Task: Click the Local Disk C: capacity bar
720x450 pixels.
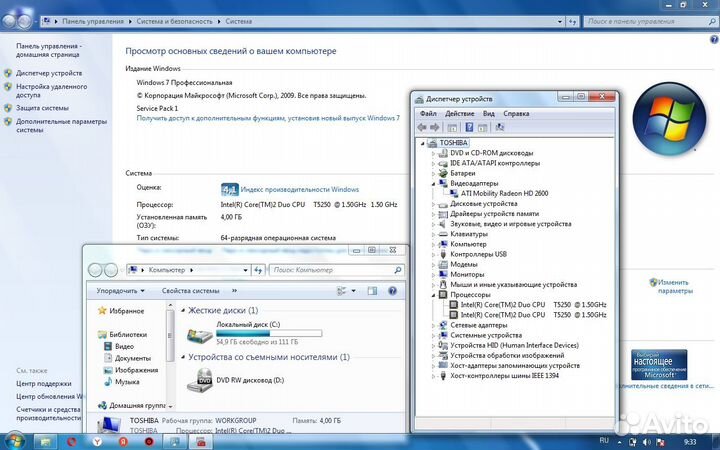Action: [x=269, y=333]
